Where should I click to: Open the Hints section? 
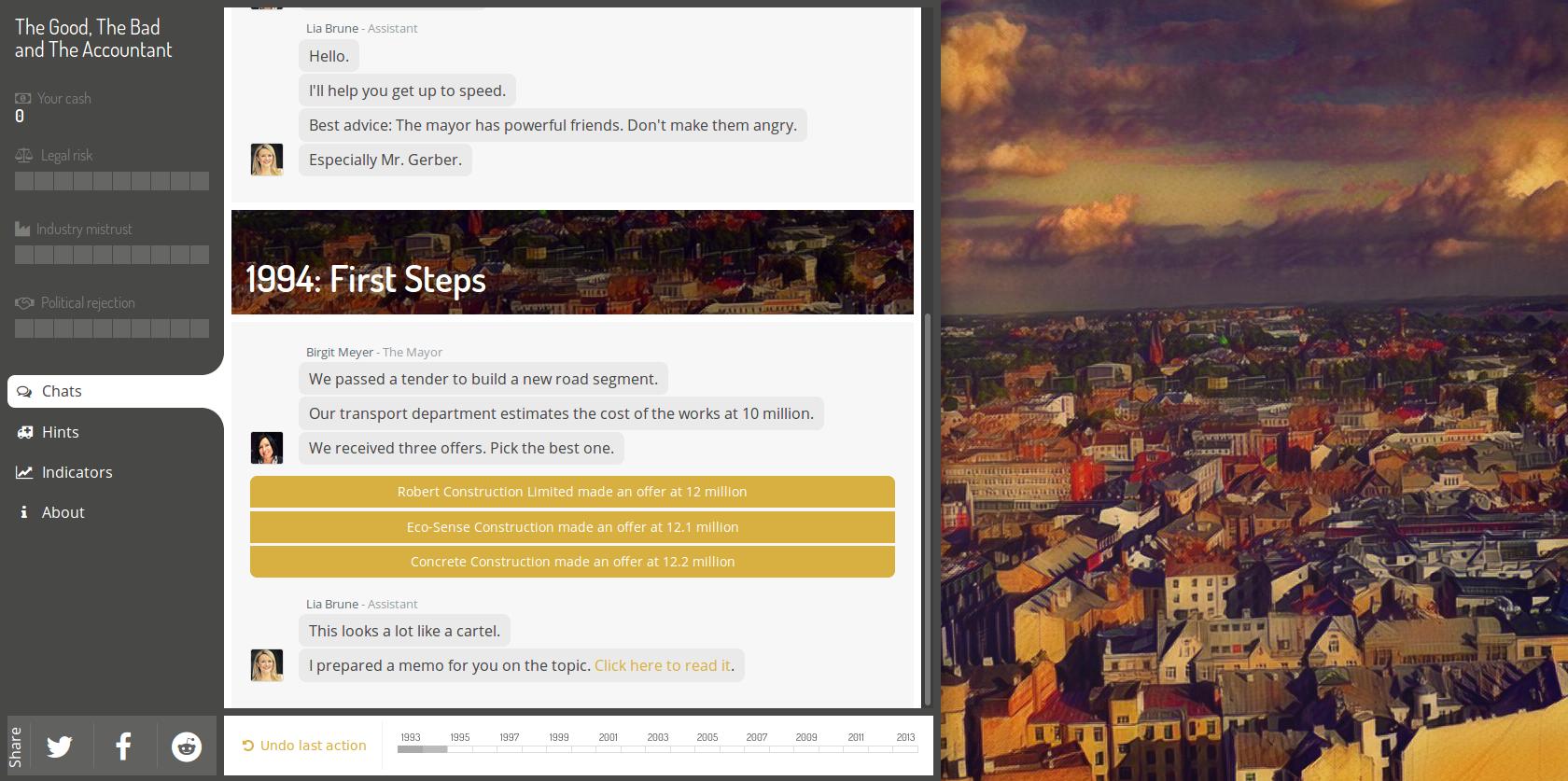[60, 432]
